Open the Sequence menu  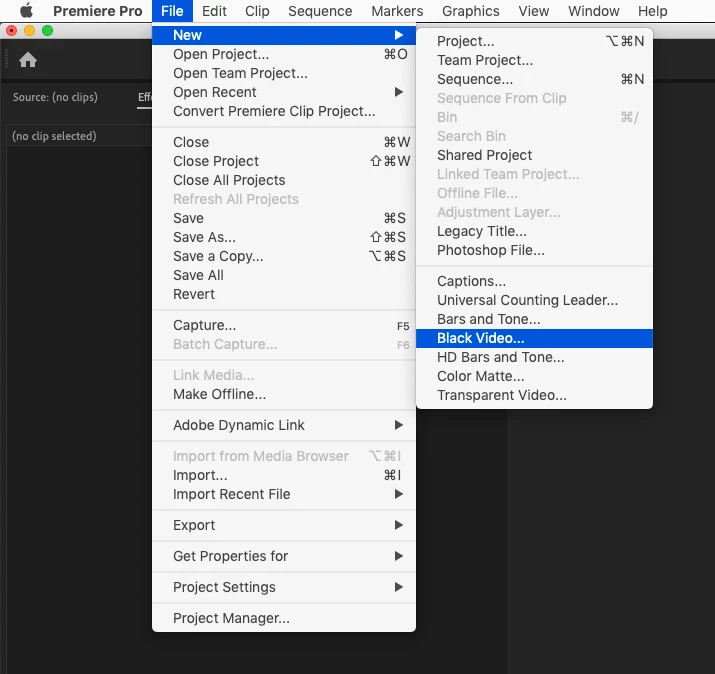tap(320, 11)
